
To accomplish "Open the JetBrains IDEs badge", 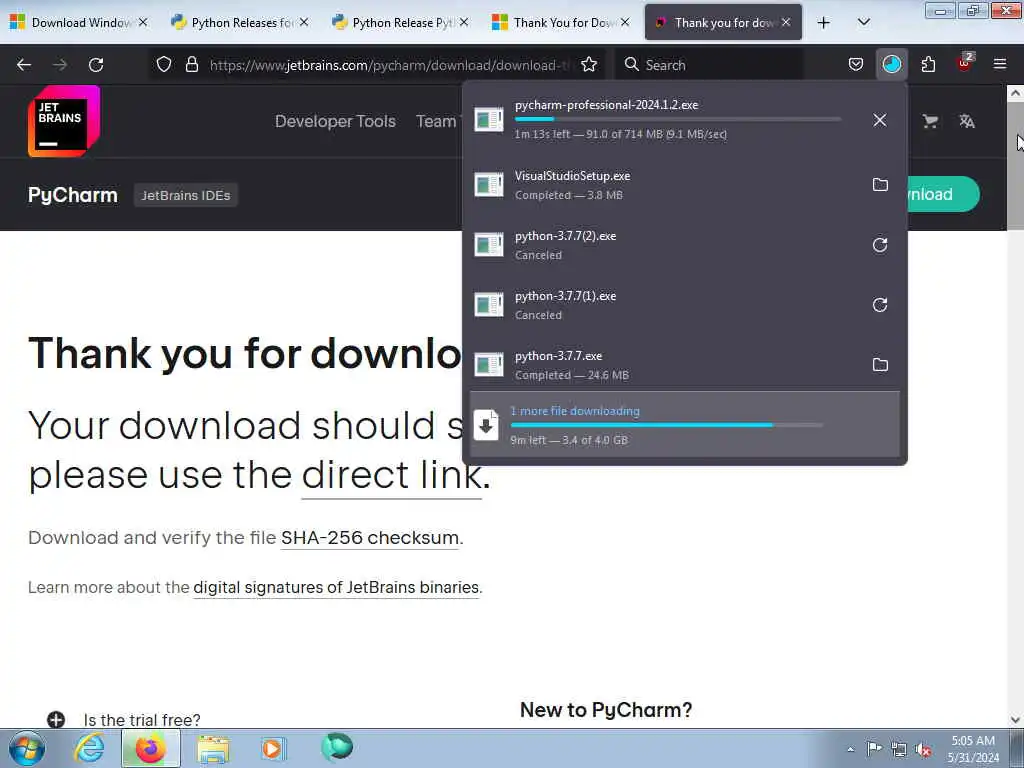I will (x=185, y=195).
